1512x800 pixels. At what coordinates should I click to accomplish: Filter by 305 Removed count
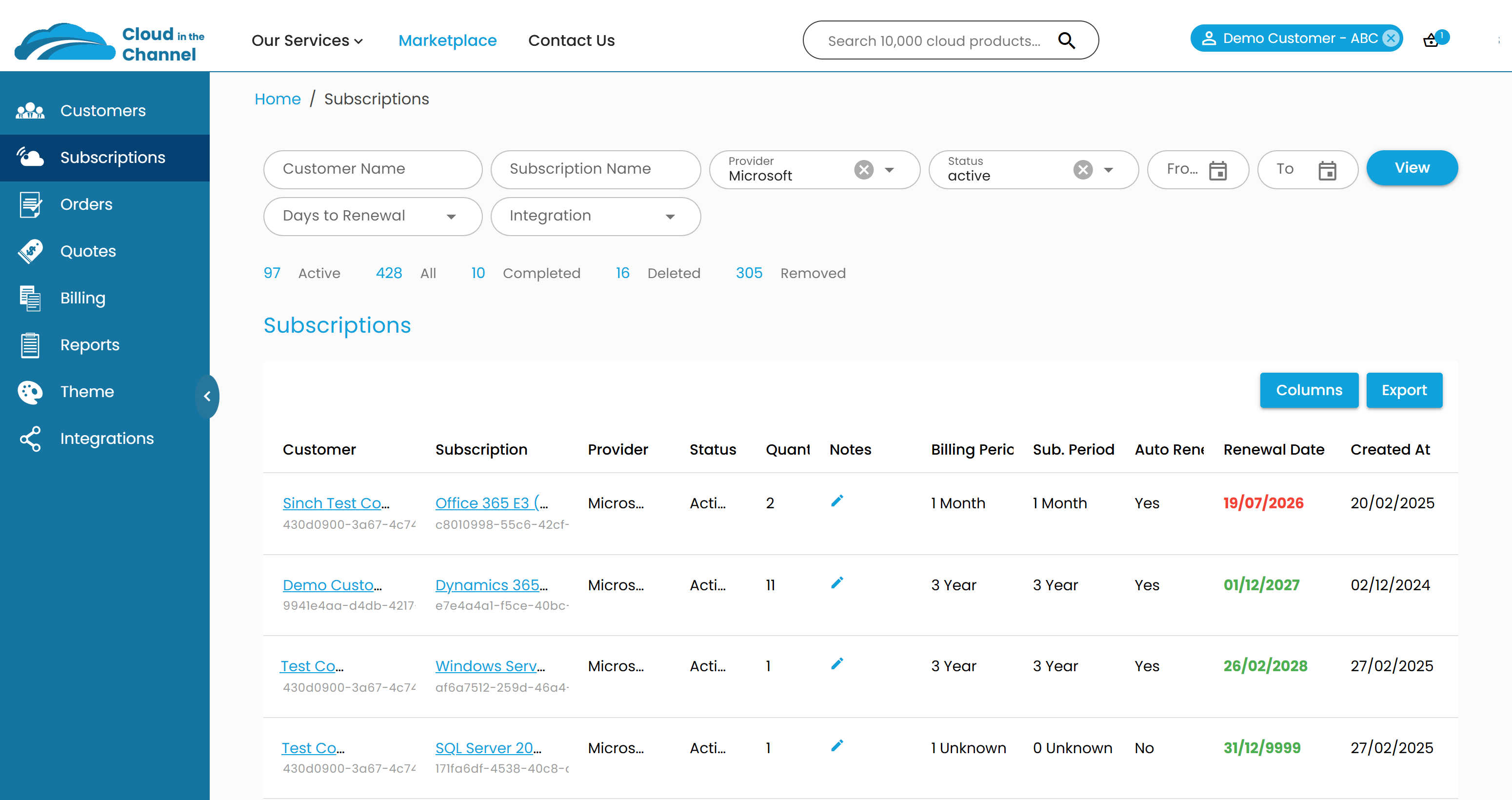click(791, 274)
